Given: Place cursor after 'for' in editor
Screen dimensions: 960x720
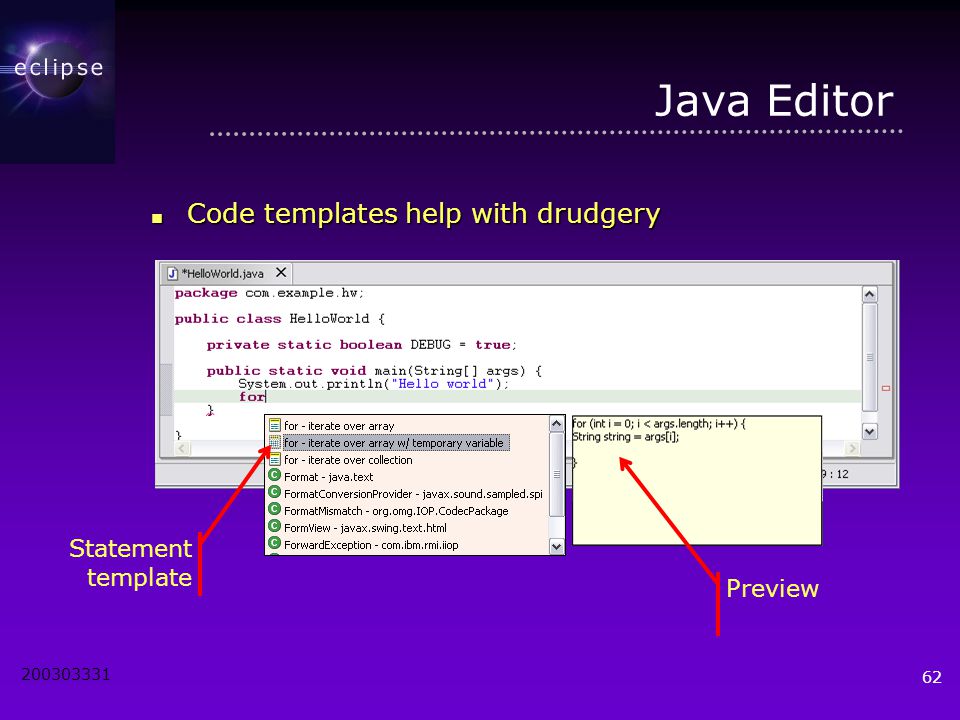Looking at the screenshot, I should pyautogui.click(x=266, y=397).
